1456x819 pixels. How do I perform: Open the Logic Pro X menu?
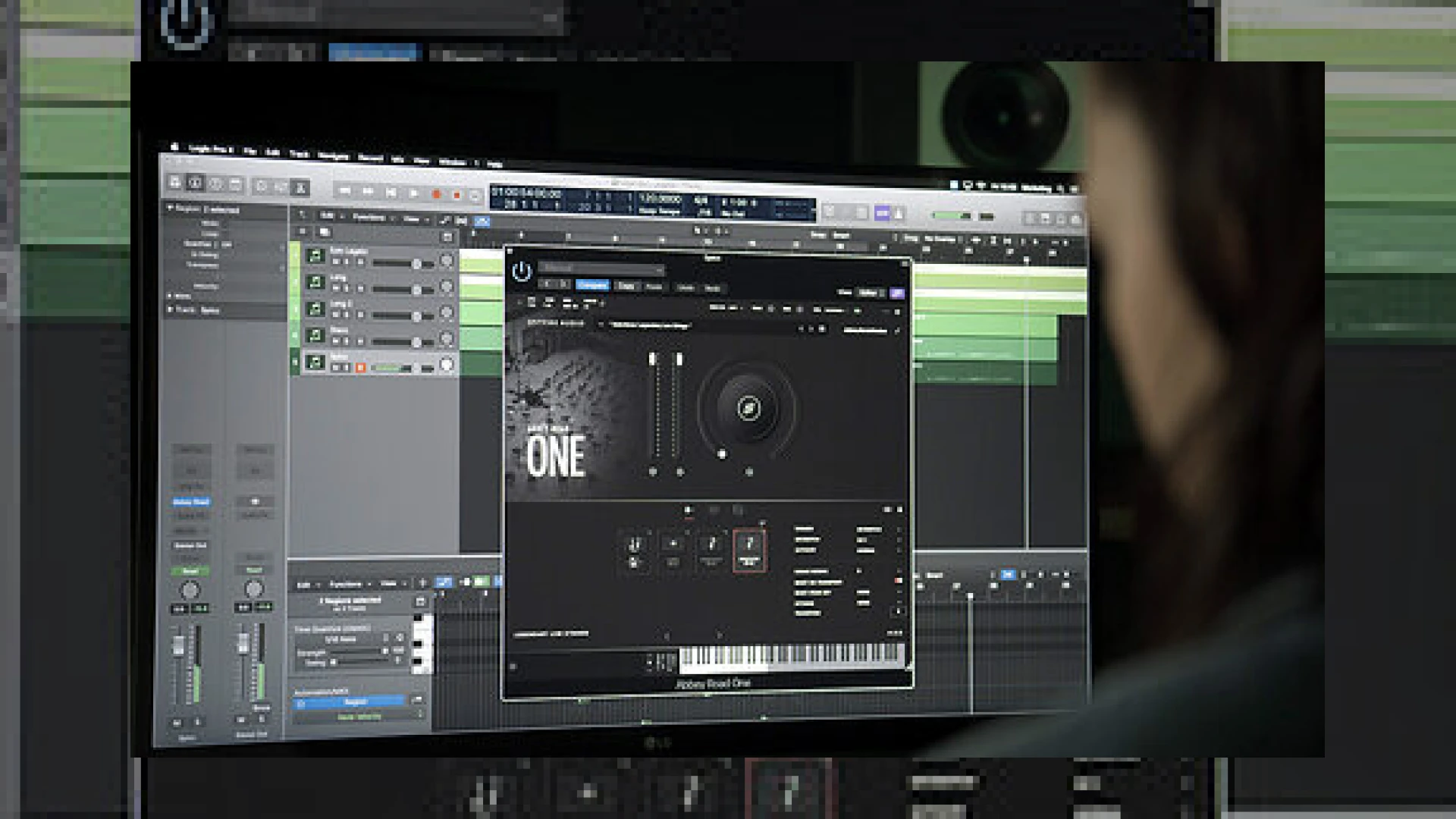click(211, 149)
